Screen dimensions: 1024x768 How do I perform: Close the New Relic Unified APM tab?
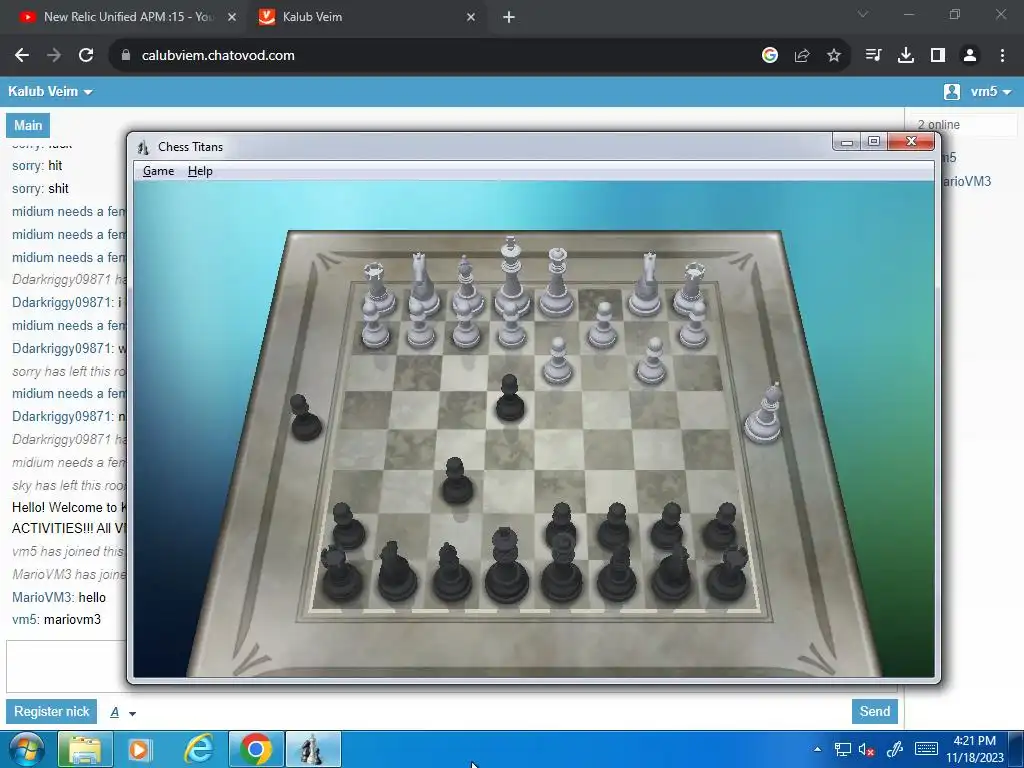pos(232,17)
